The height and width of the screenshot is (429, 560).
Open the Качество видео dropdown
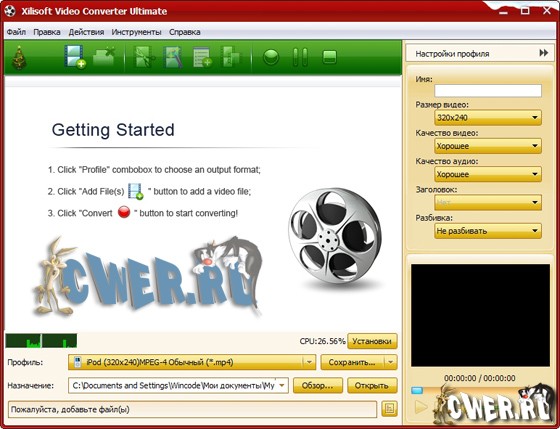[488, 146]
